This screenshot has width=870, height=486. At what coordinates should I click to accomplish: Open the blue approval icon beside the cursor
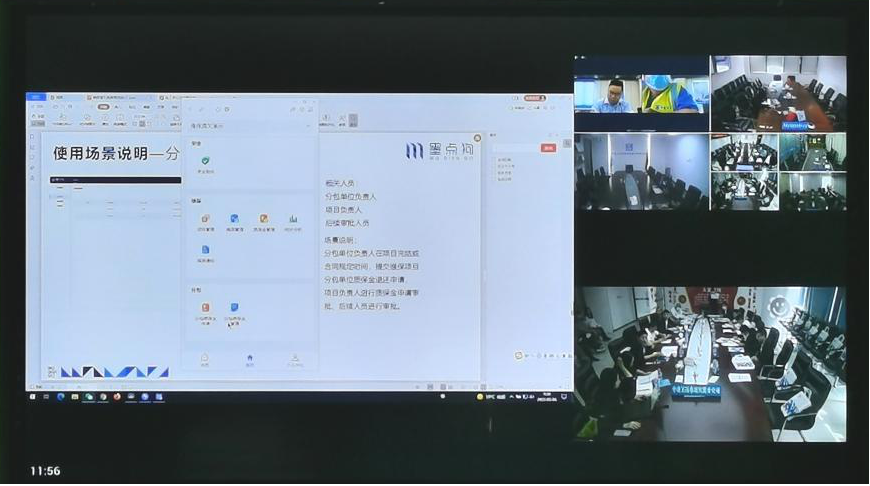[x=234, y=308]
